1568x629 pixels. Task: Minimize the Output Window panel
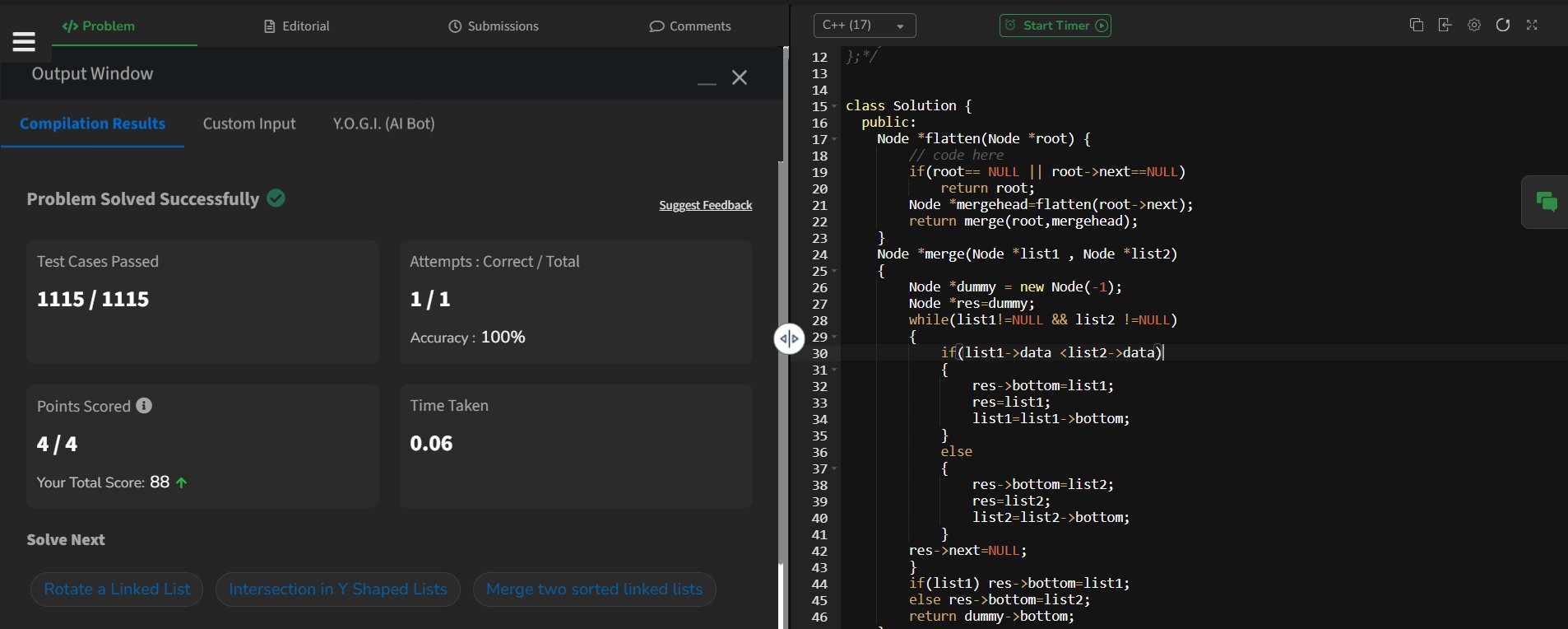tap(707, 79)
